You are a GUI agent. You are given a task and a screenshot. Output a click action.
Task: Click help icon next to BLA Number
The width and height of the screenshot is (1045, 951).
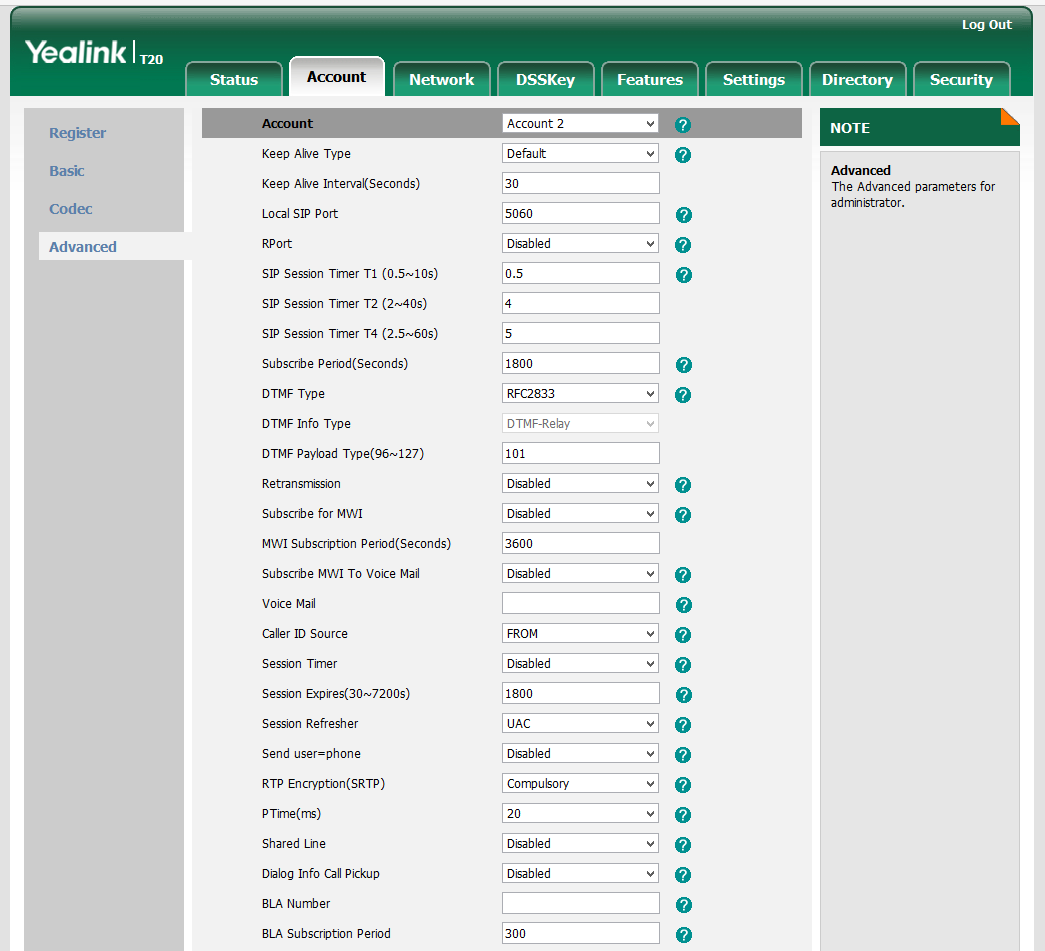683,905
